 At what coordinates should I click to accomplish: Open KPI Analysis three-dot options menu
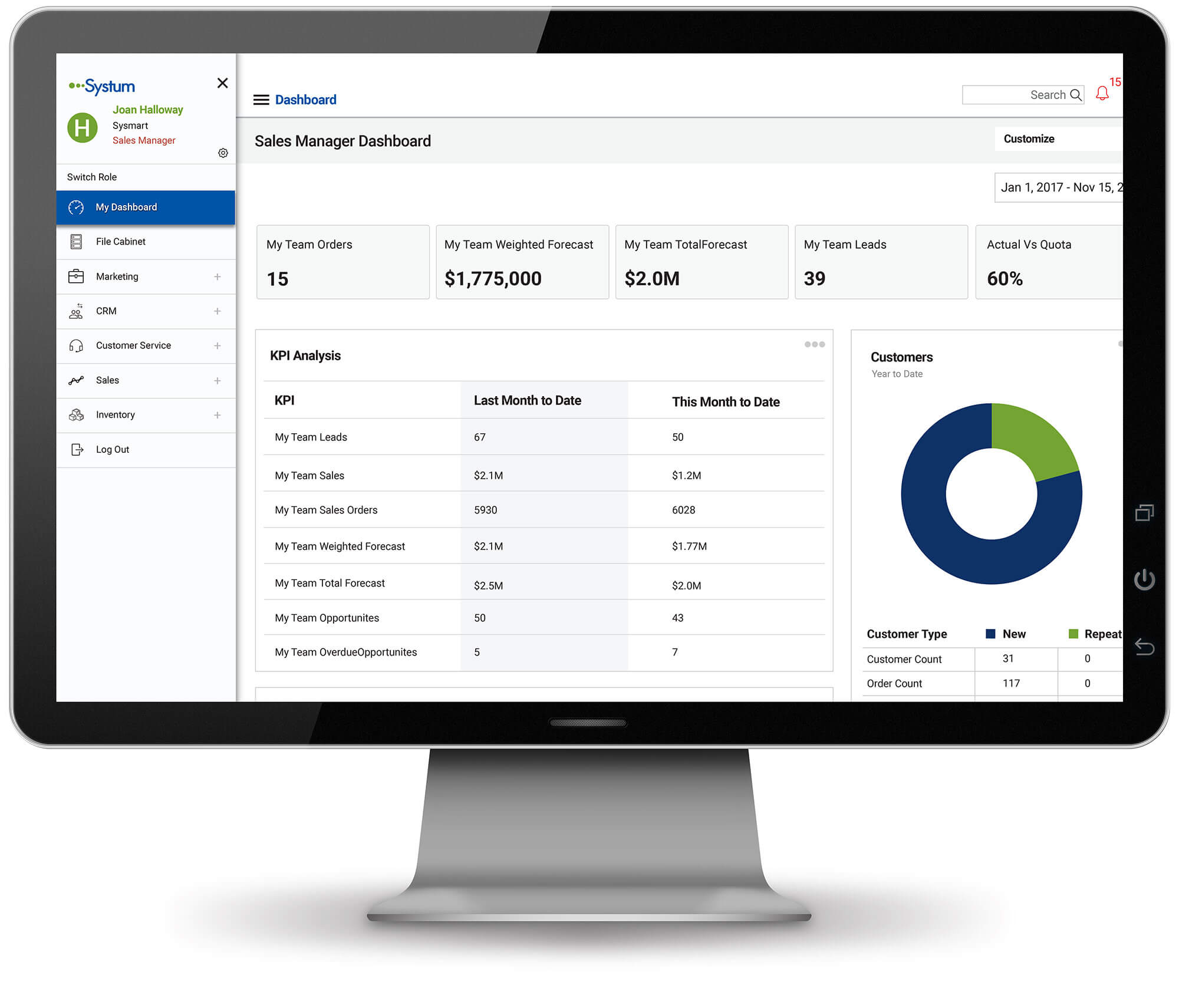coord(814,345)
